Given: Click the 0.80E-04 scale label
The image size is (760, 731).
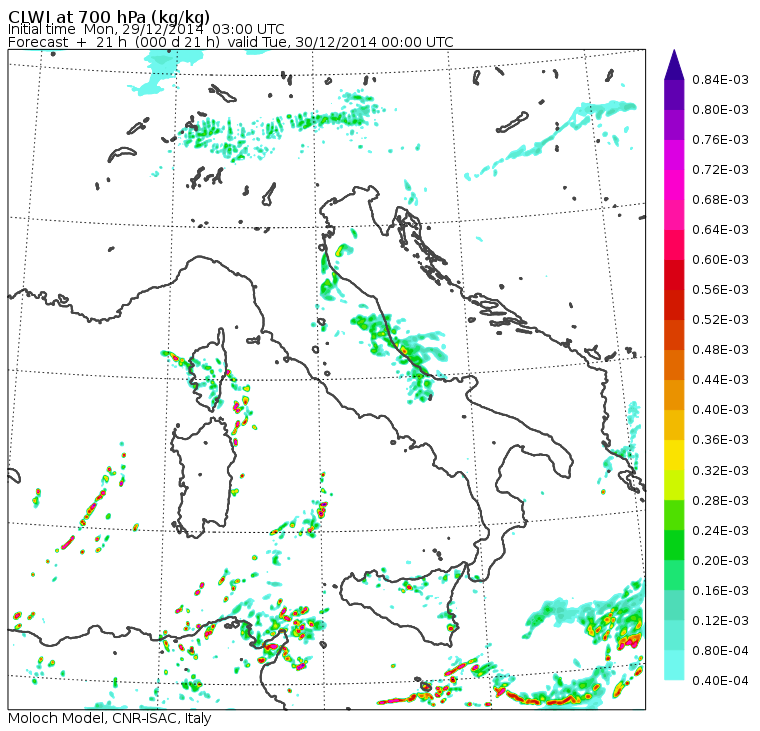Looking at the screenshot, I should pos(720,651).
